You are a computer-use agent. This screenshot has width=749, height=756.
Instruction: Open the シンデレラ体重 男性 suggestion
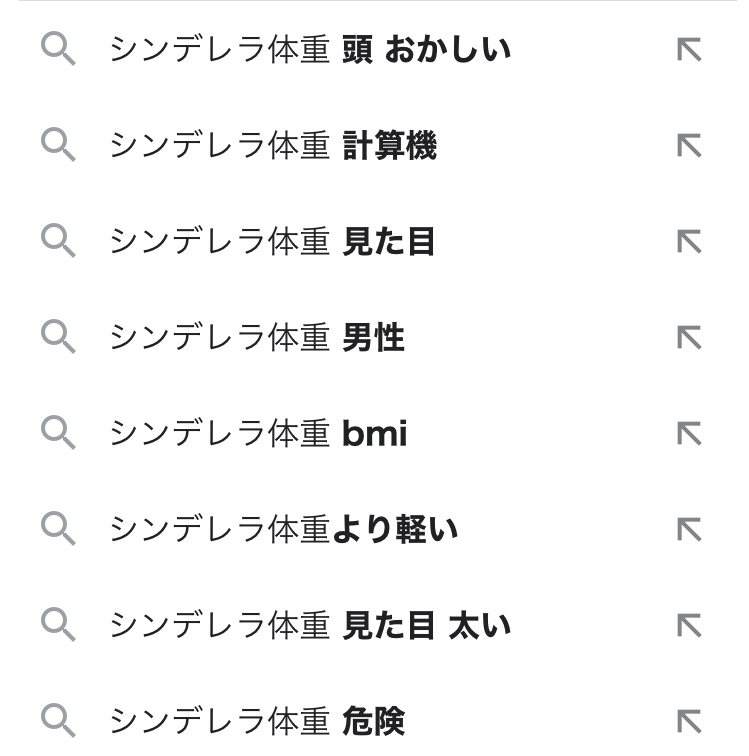click(x=257, y=338)
